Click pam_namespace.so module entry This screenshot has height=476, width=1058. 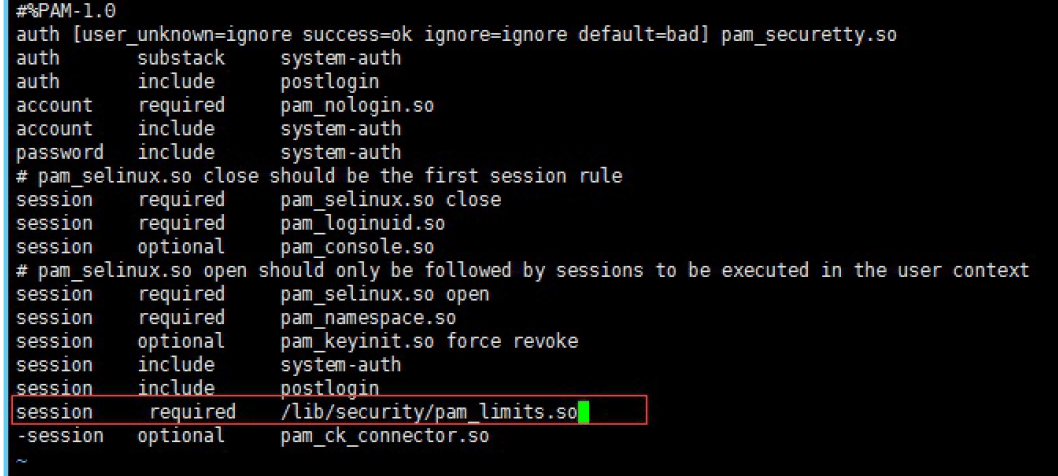pyautogui.click(x=368, y=317)
